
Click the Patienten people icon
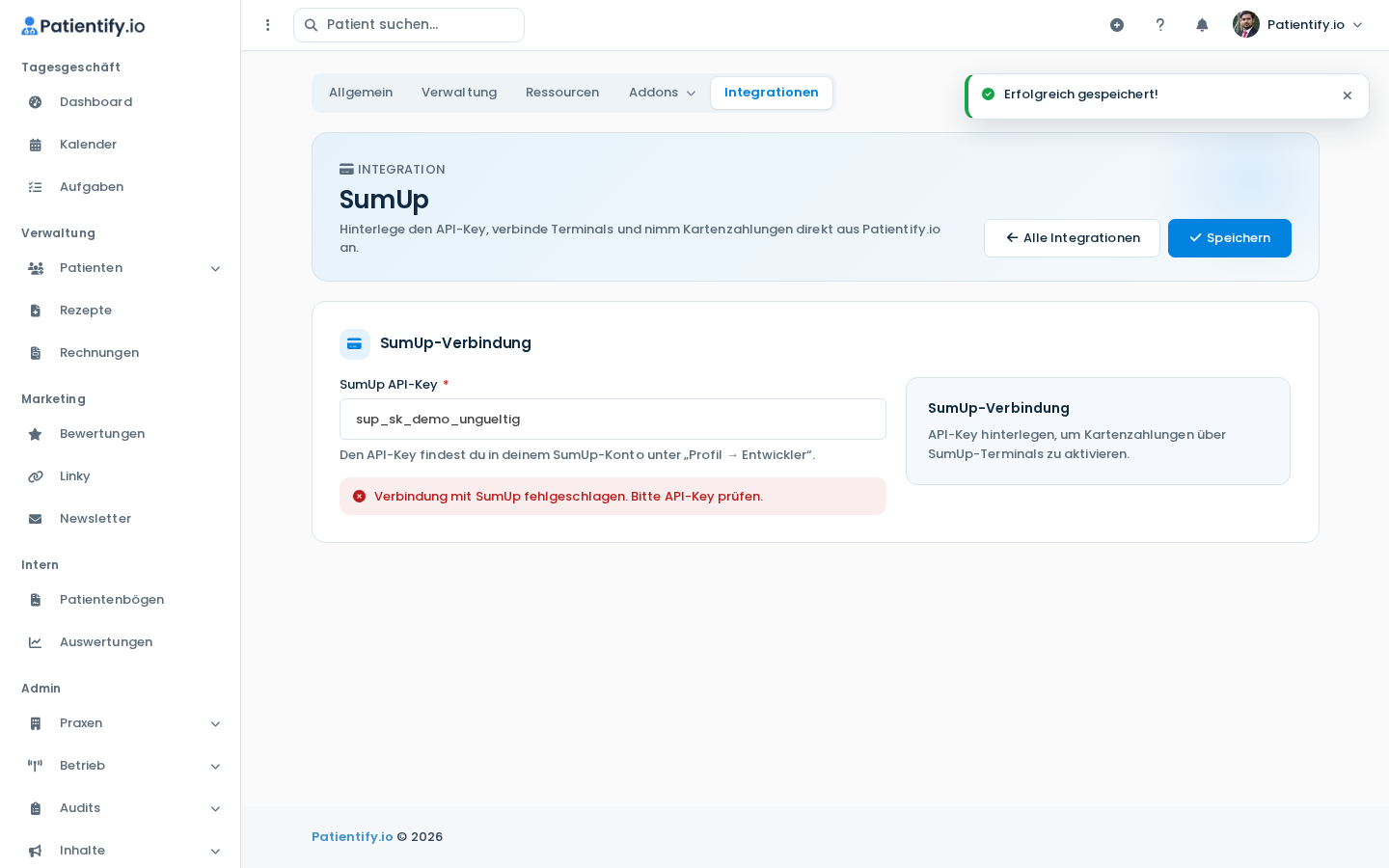pyautogui.click(x=36, y=268)
